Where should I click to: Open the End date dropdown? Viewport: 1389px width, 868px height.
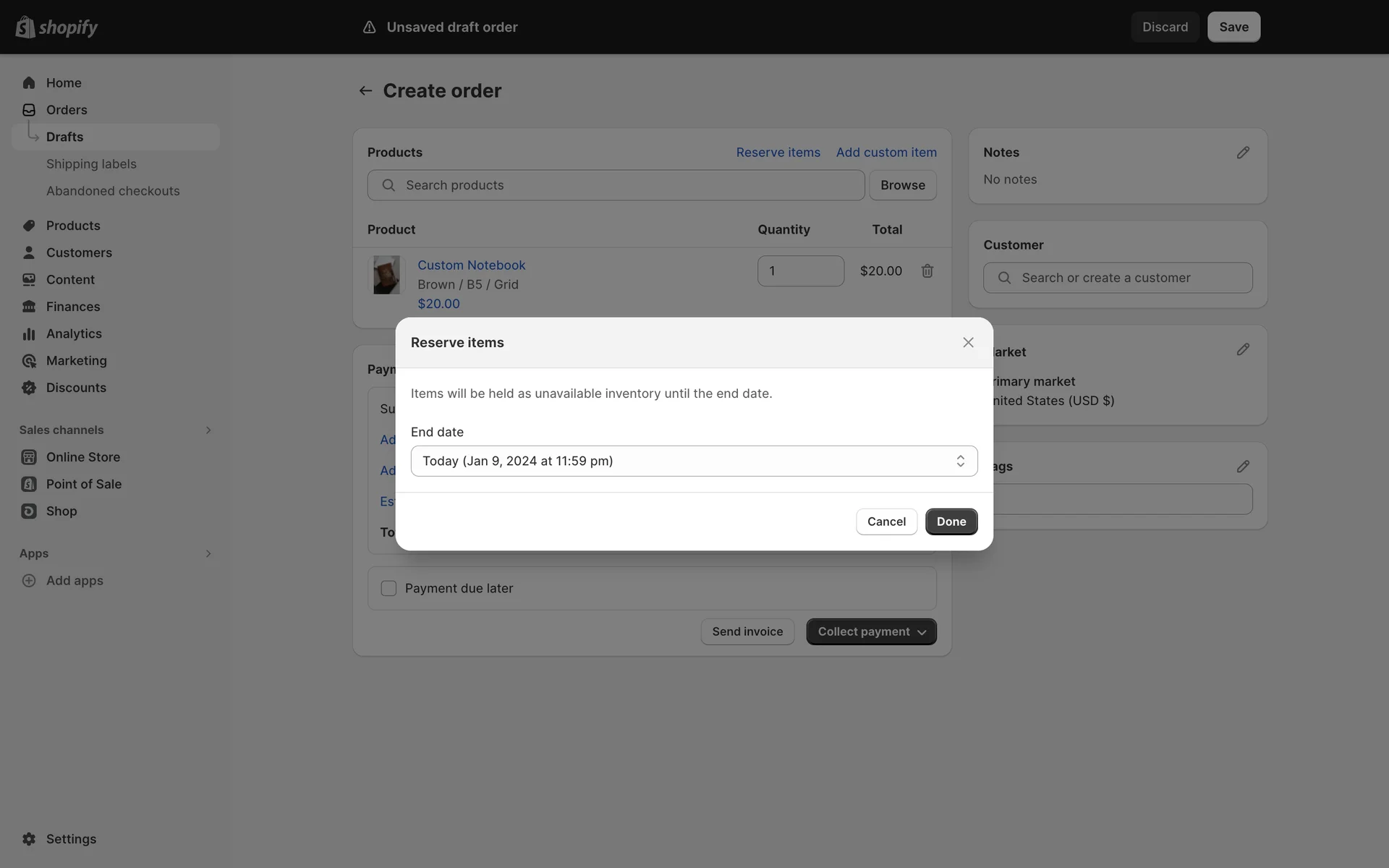pos(694,461)
